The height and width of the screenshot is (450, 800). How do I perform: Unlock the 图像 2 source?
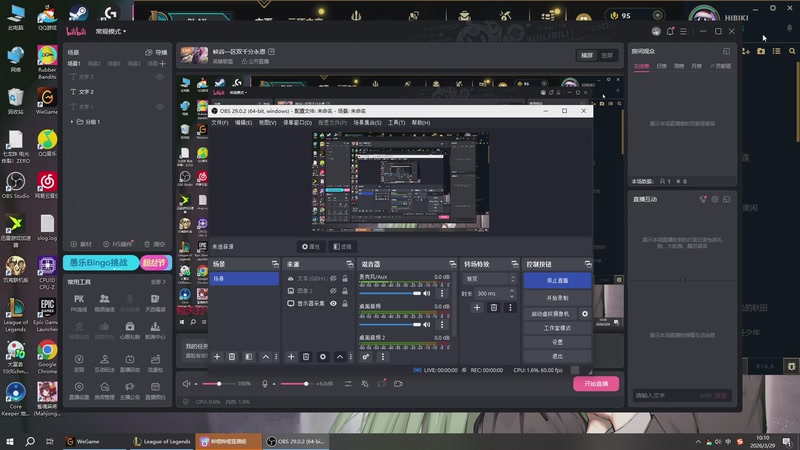click(345, 291)
